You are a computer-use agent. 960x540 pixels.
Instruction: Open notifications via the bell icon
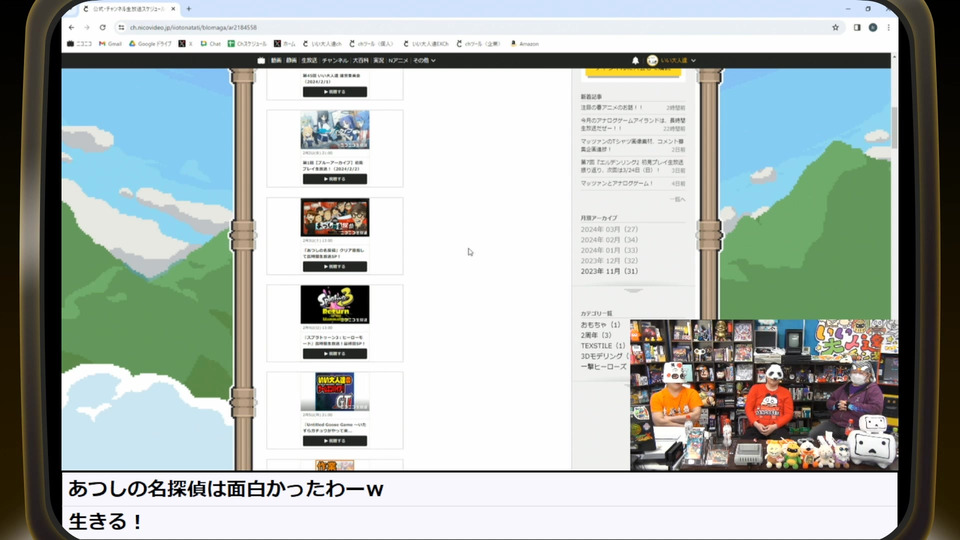635,61
